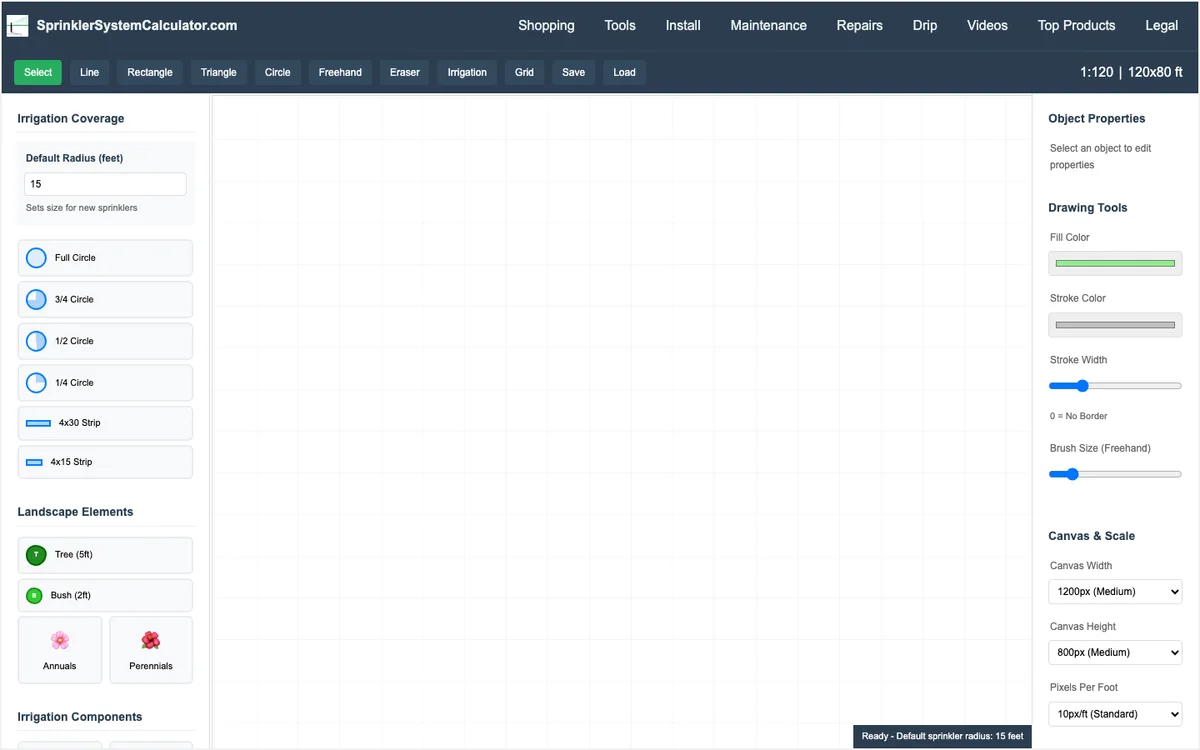Click the Canvas & Scale heading
This screenshot has height=750, width=1200.
pyautogui.click(x=1091, y=536)
